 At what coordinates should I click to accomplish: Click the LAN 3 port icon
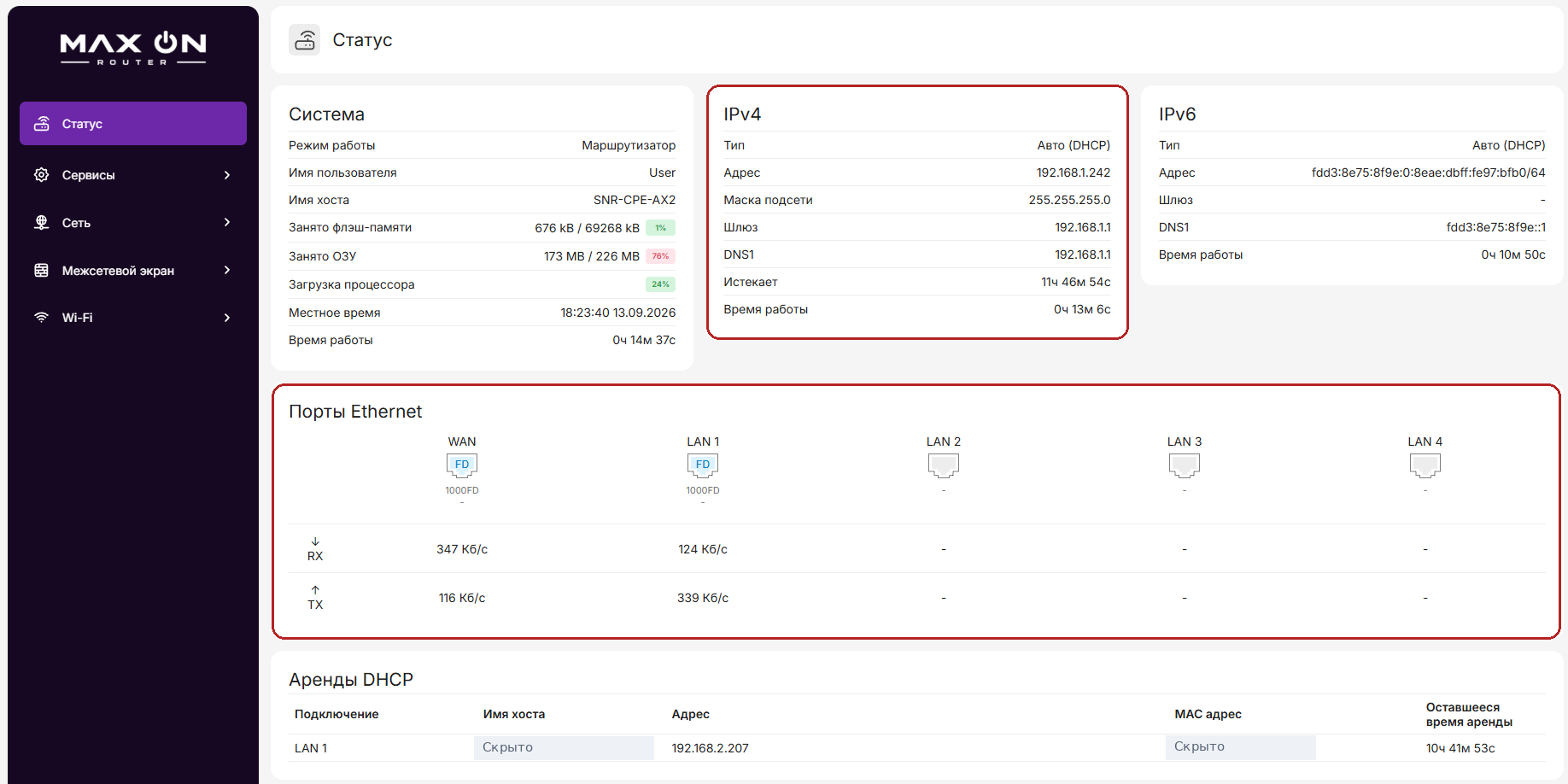tap(1185, 465)
